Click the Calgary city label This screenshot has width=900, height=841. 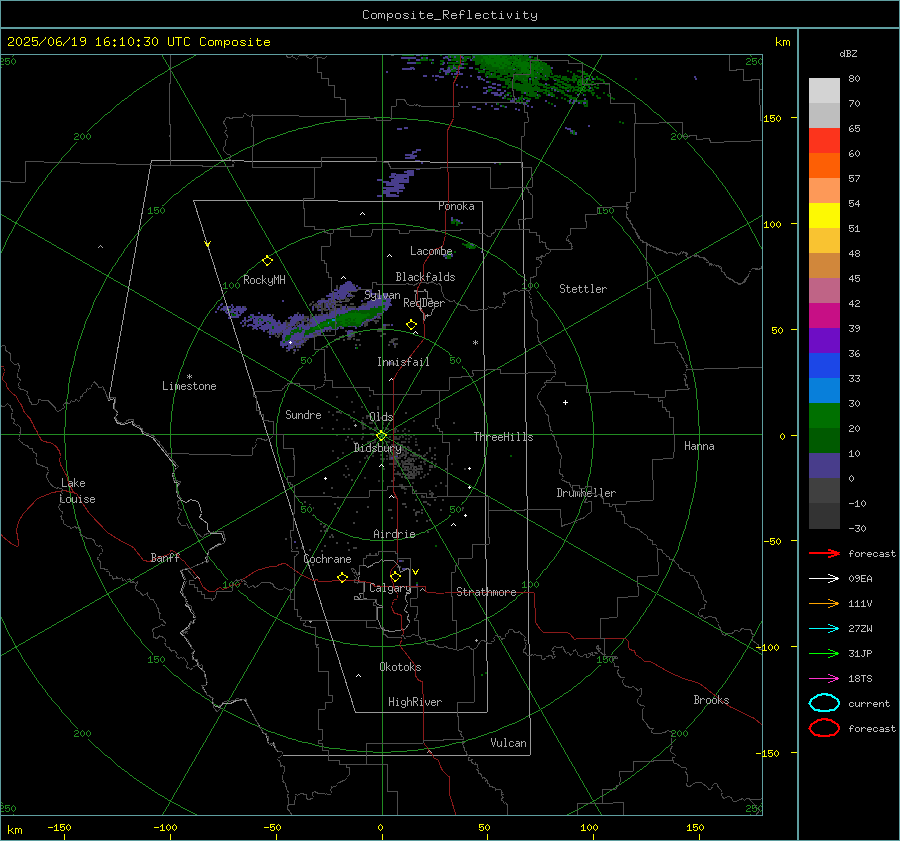point(390,588)
